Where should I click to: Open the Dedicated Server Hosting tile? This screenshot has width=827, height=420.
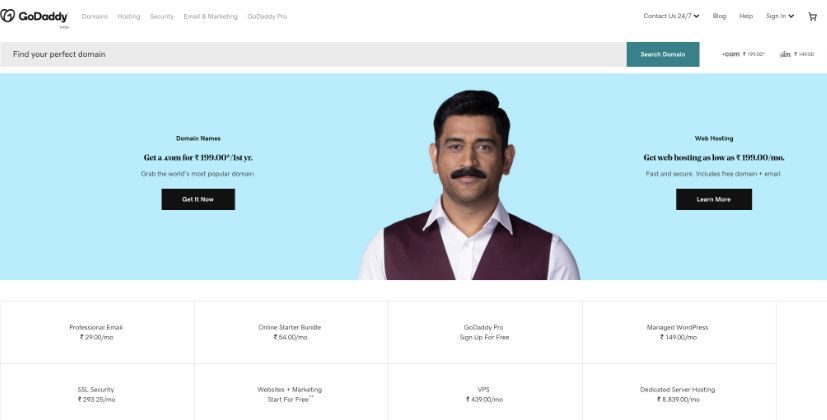(679, 392)
